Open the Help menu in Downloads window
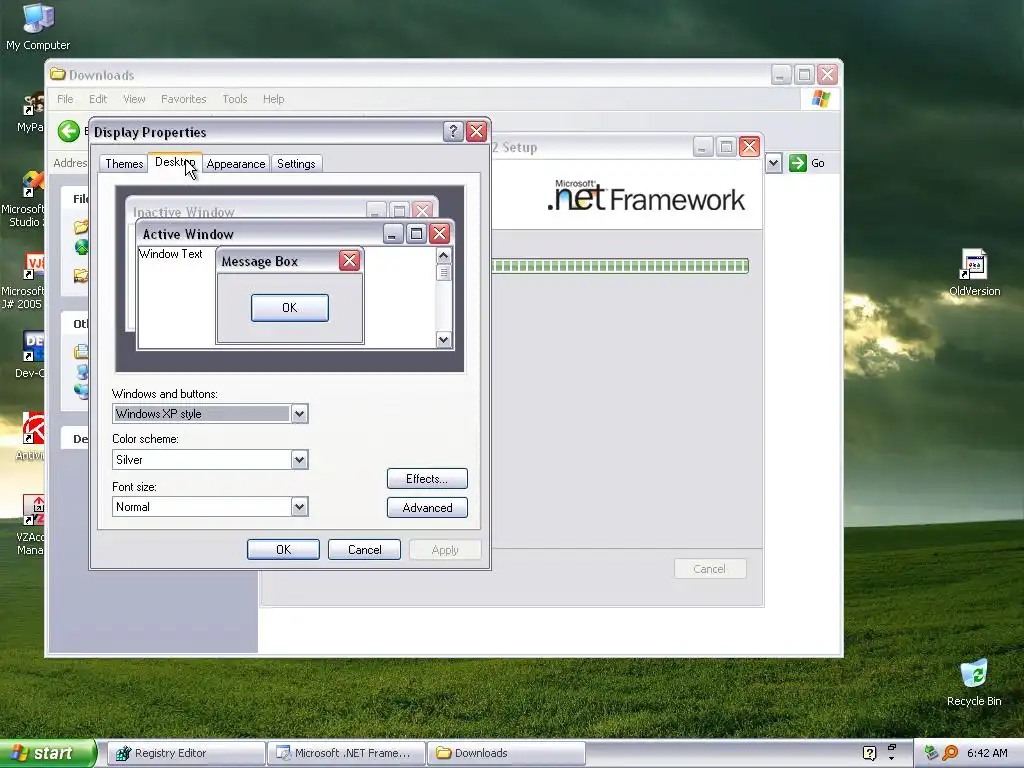Screen dimensions: 1024x768 coord(274,99)
